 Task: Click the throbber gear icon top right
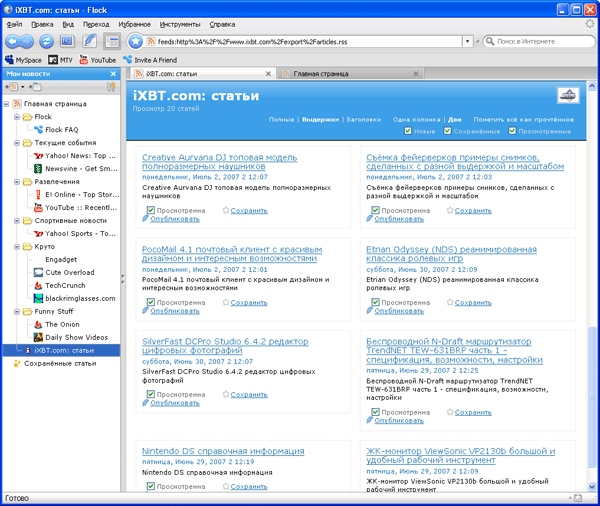(x=590, y=24)
